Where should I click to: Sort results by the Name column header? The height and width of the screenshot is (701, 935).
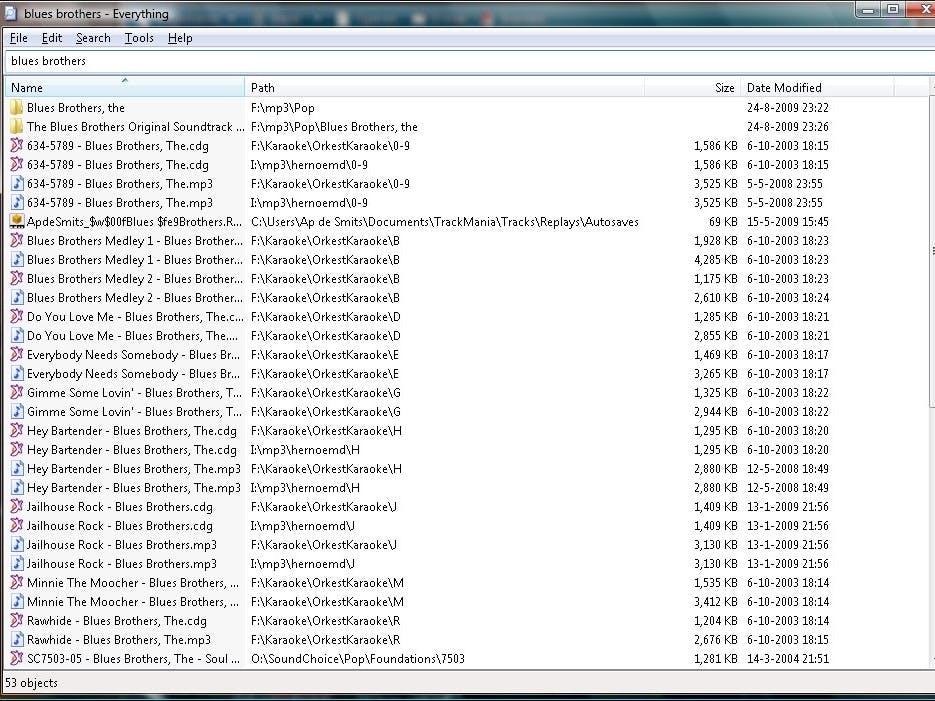pyautogui.click(x=125, y=87)
